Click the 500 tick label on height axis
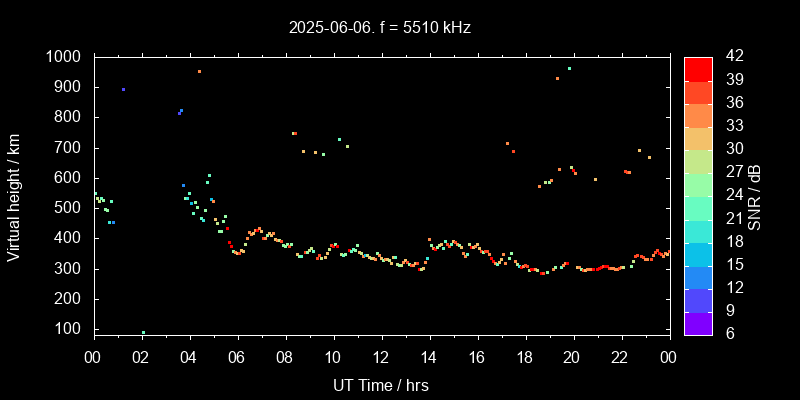 69,208
